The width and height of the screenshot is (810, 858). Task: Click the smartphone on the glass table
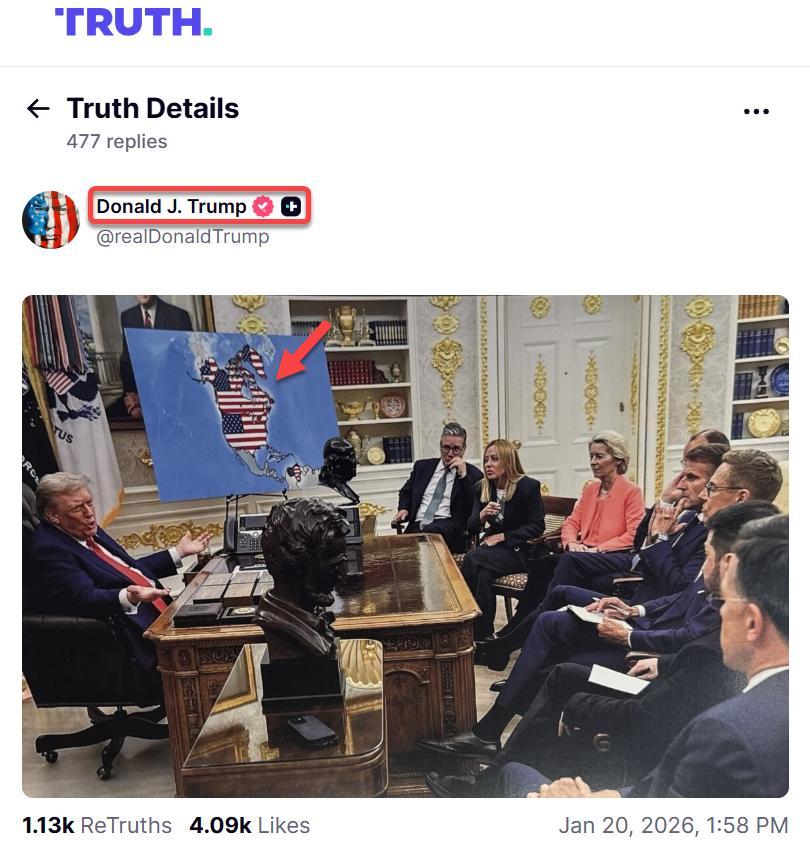pyautogui.click(x=312, y=732)
